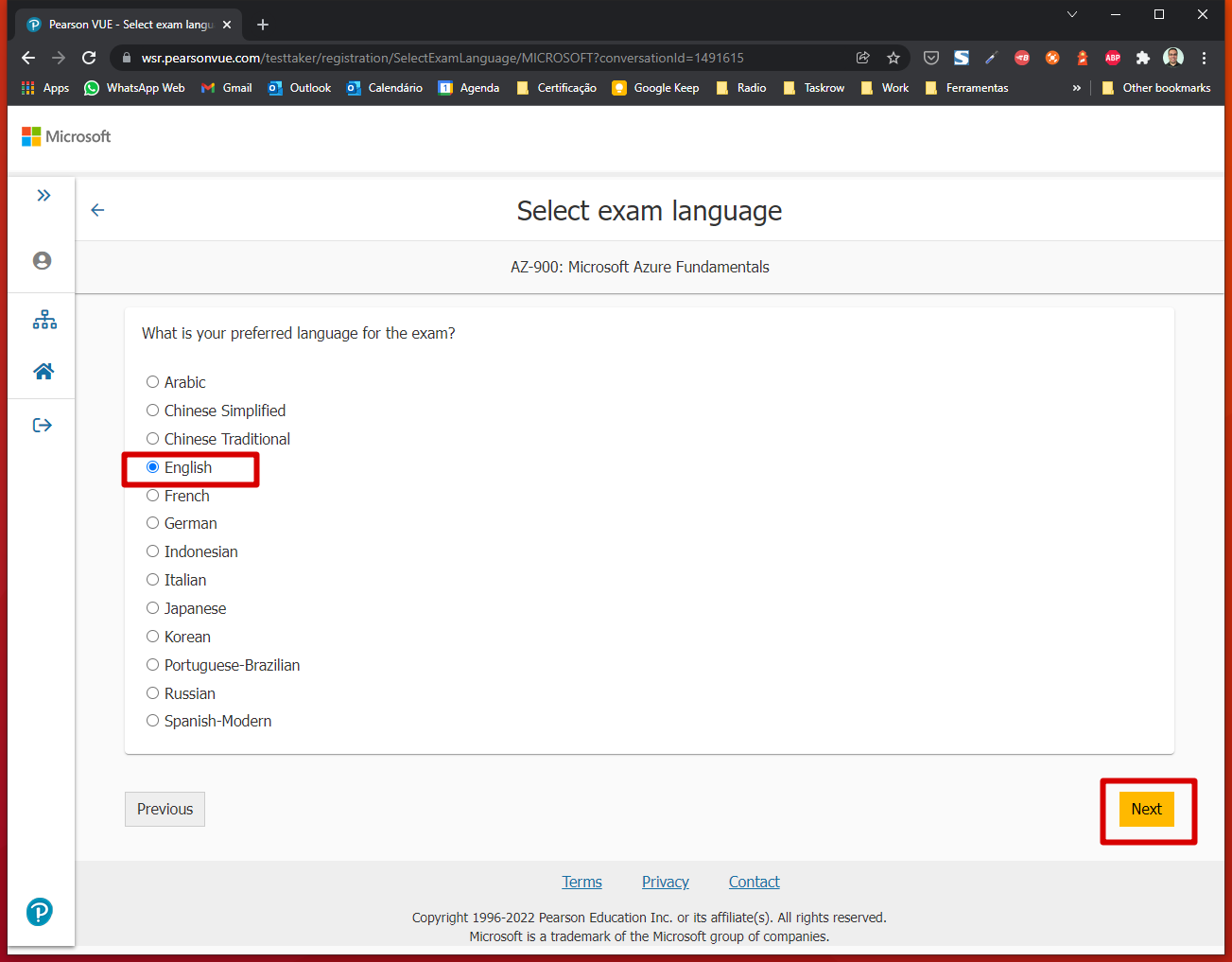Click browser forward arrow
The image size is (1232, 962).
[59, 58]
